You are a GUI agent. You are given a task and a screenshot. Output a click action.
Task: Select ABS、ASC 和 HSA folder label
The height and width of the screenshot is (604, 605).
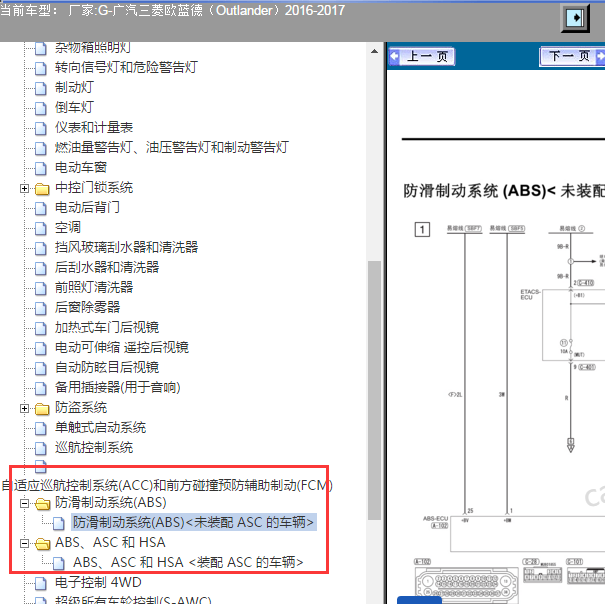click(x=110, y=543)
